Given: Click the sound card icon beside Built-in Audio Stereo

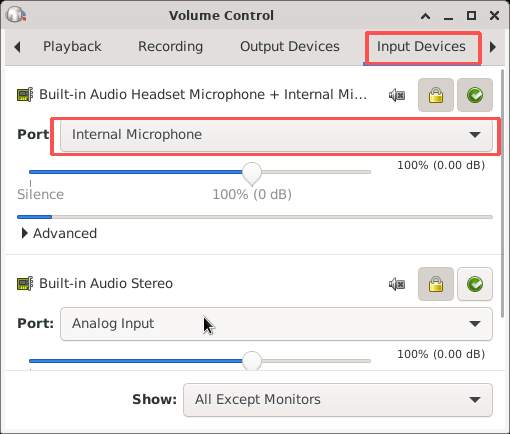Looking at the screenshot, I should coord(25,284).
